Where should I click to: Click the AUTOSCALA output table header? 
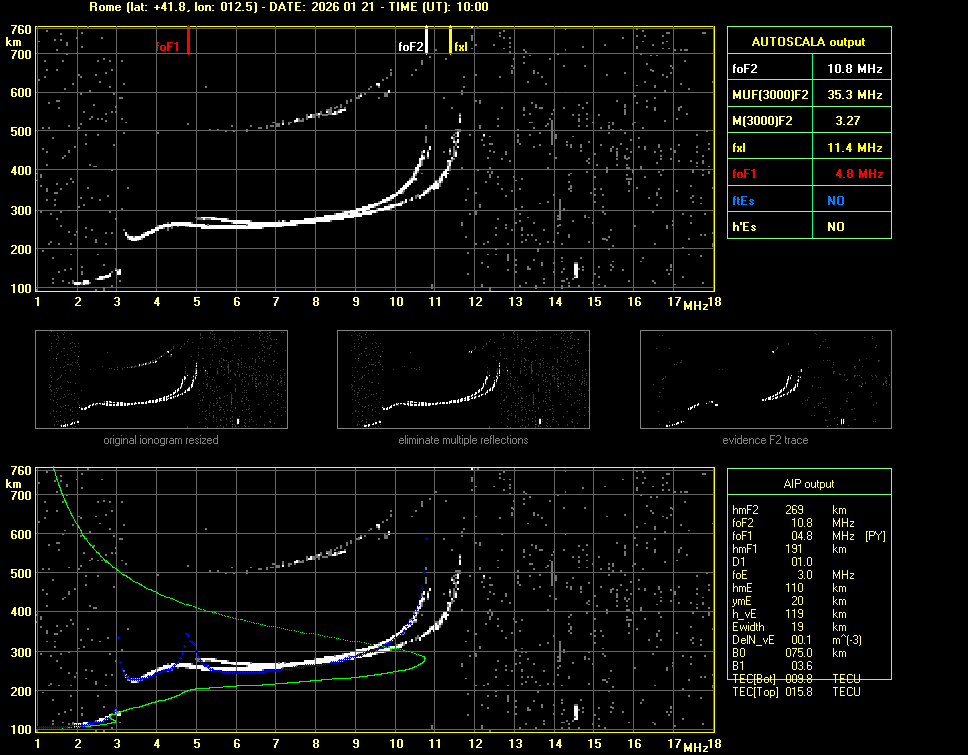pos(808,42)
